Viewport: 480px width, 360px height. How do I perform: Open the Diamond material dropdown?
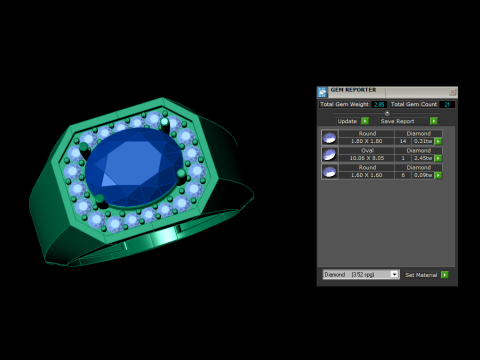coord(395,274)
